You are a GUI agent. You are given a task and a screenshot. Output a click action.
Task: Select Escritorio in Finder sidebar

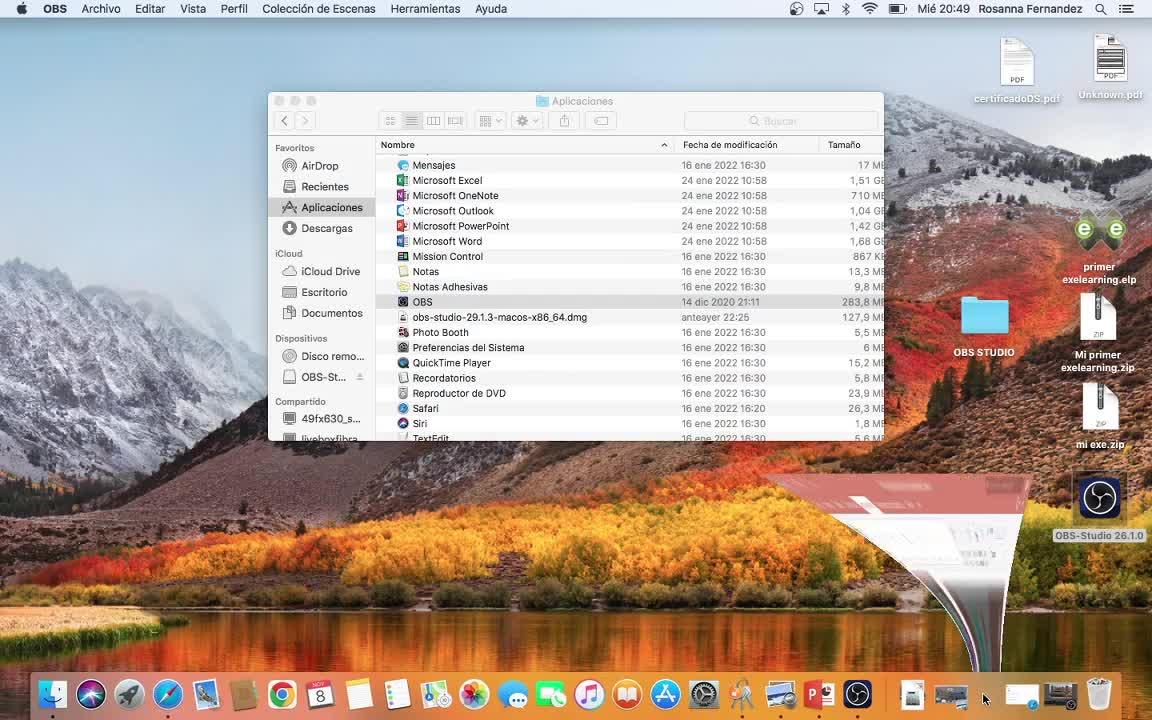click(321, 292)
